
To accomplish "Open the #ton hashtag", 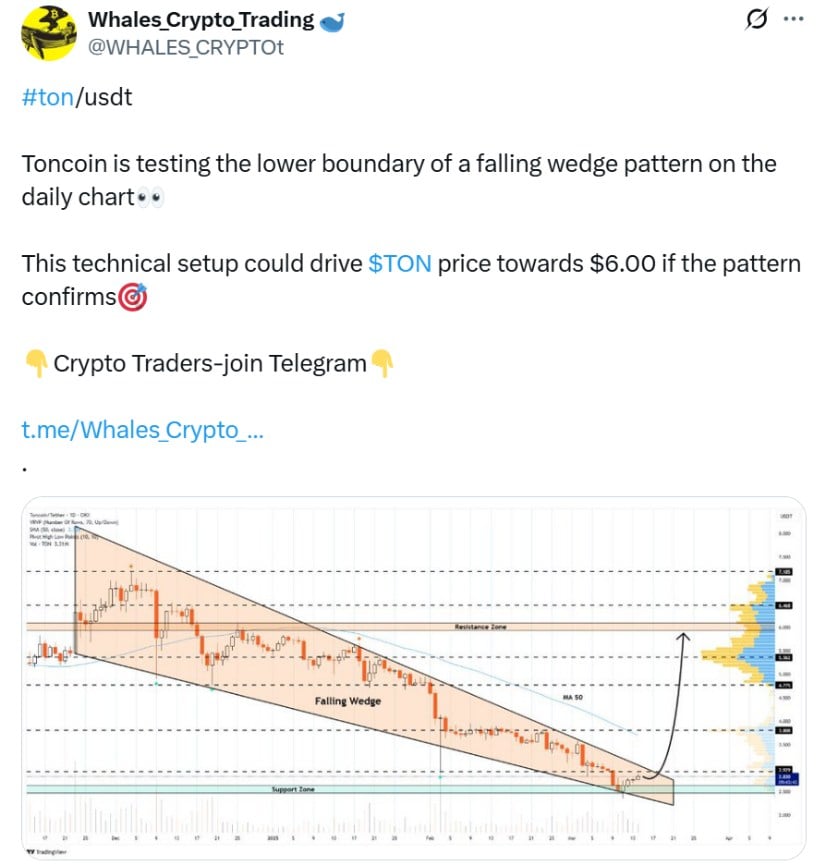I will tap(46, 98).
